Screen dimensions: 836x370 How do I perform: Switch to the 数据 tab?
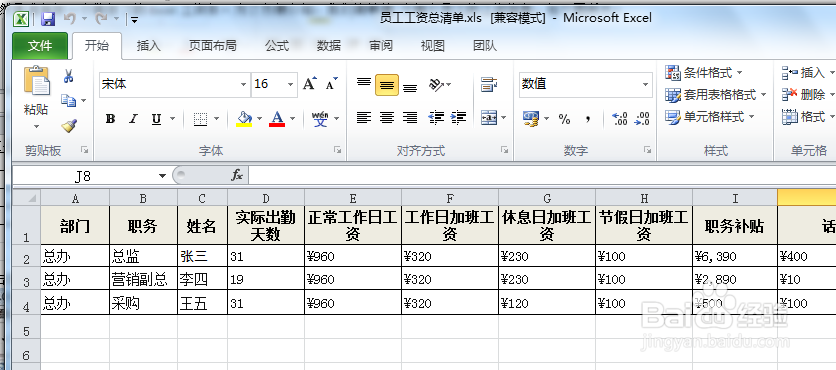coord(329,46)
